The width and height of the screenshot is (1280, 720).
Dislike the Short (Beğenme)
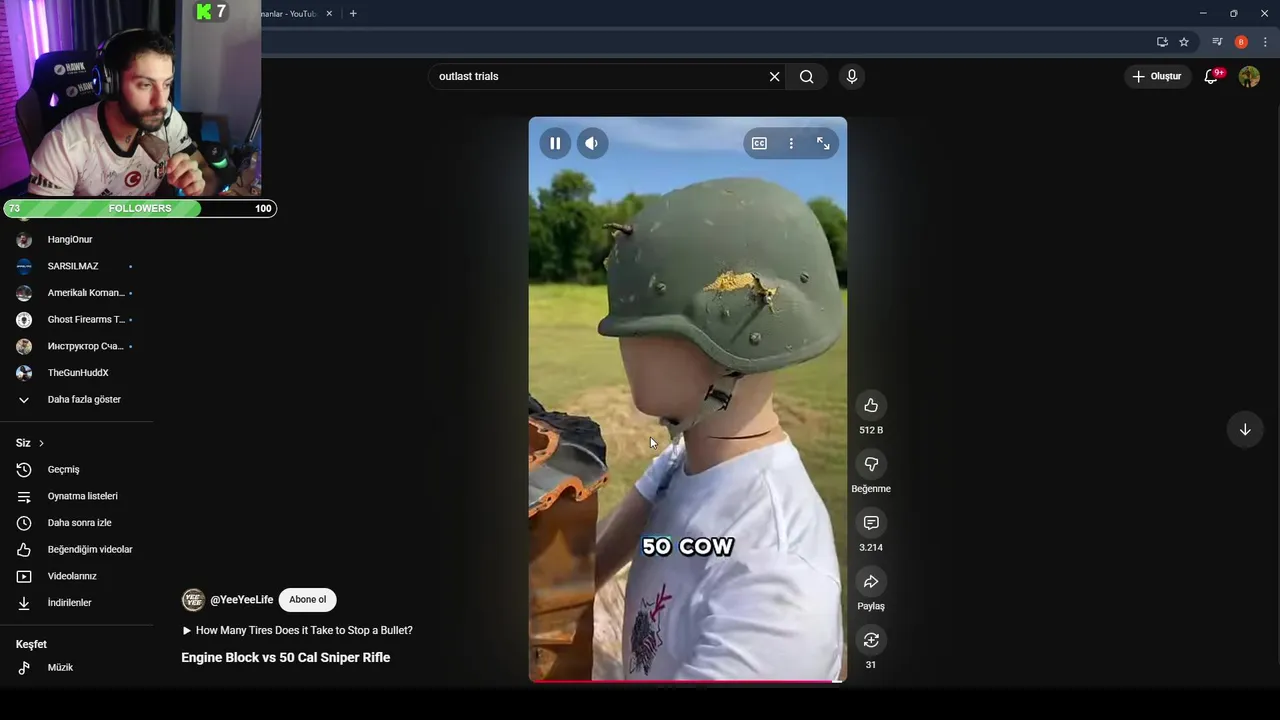pyautogui.click(x=871, y=464)
